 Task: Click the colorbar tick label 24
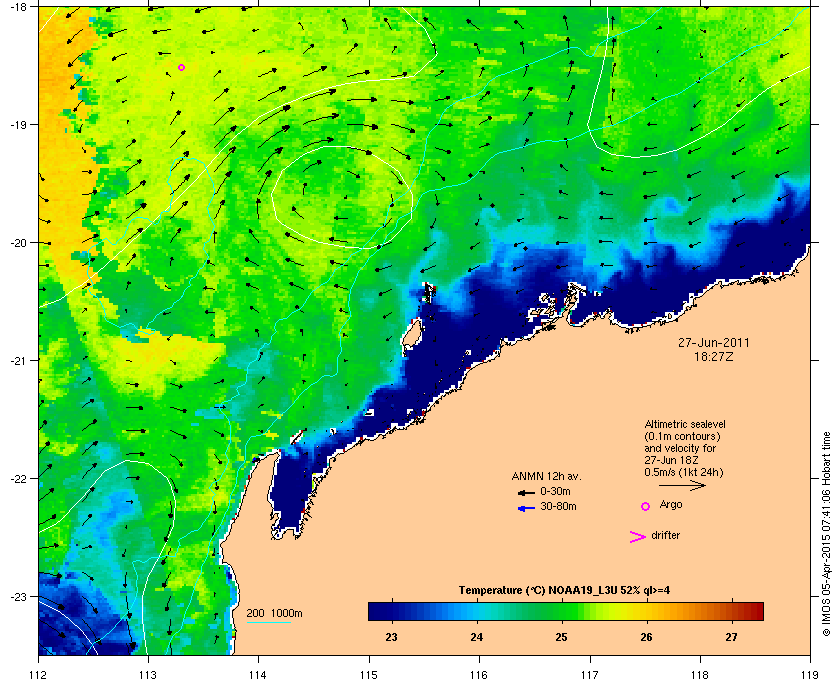(476, 637)
